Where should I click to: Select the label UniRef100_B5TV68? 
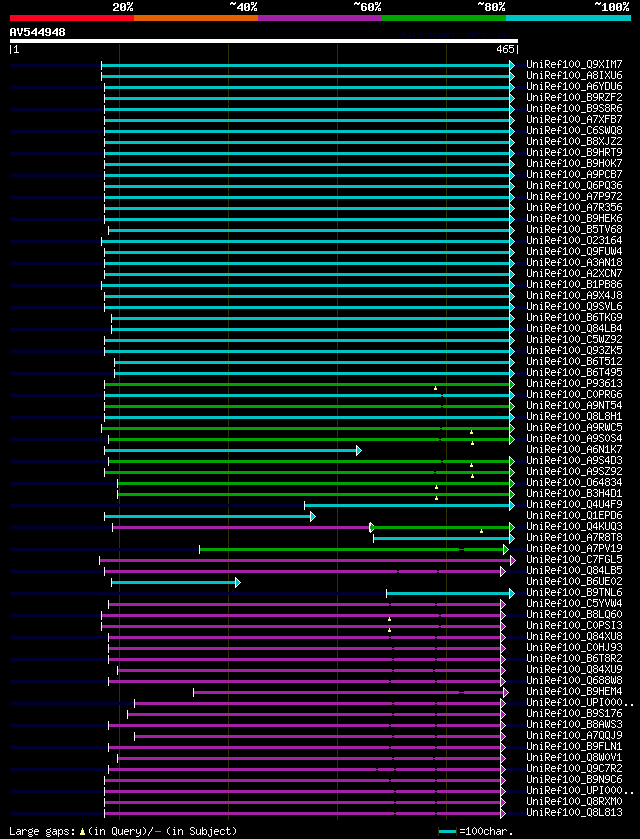574,229
